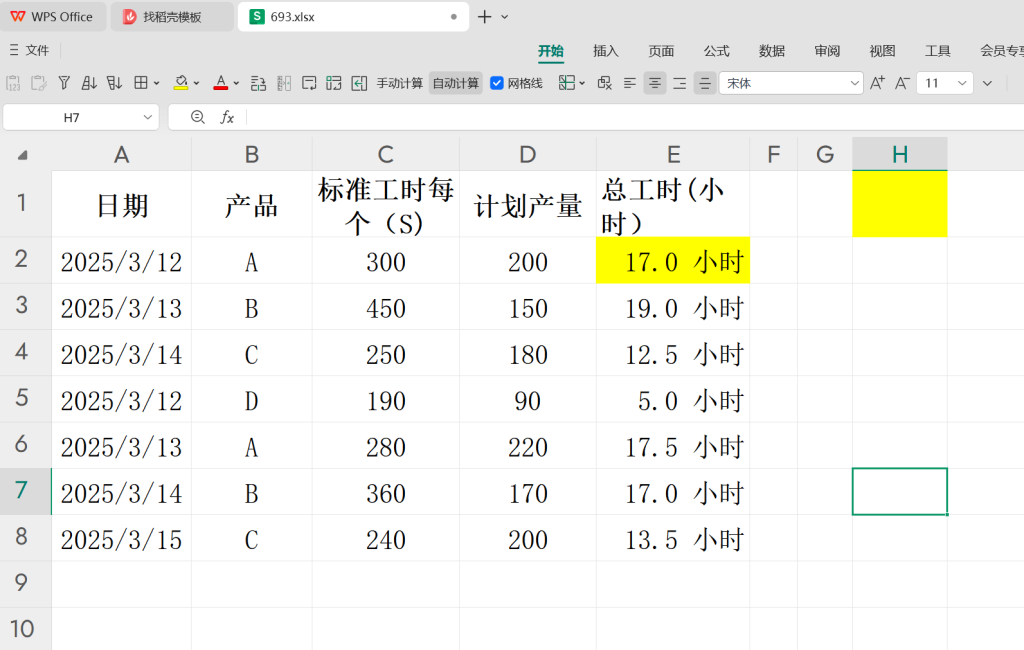
Task: Select column C header
Action: point(385,154)
